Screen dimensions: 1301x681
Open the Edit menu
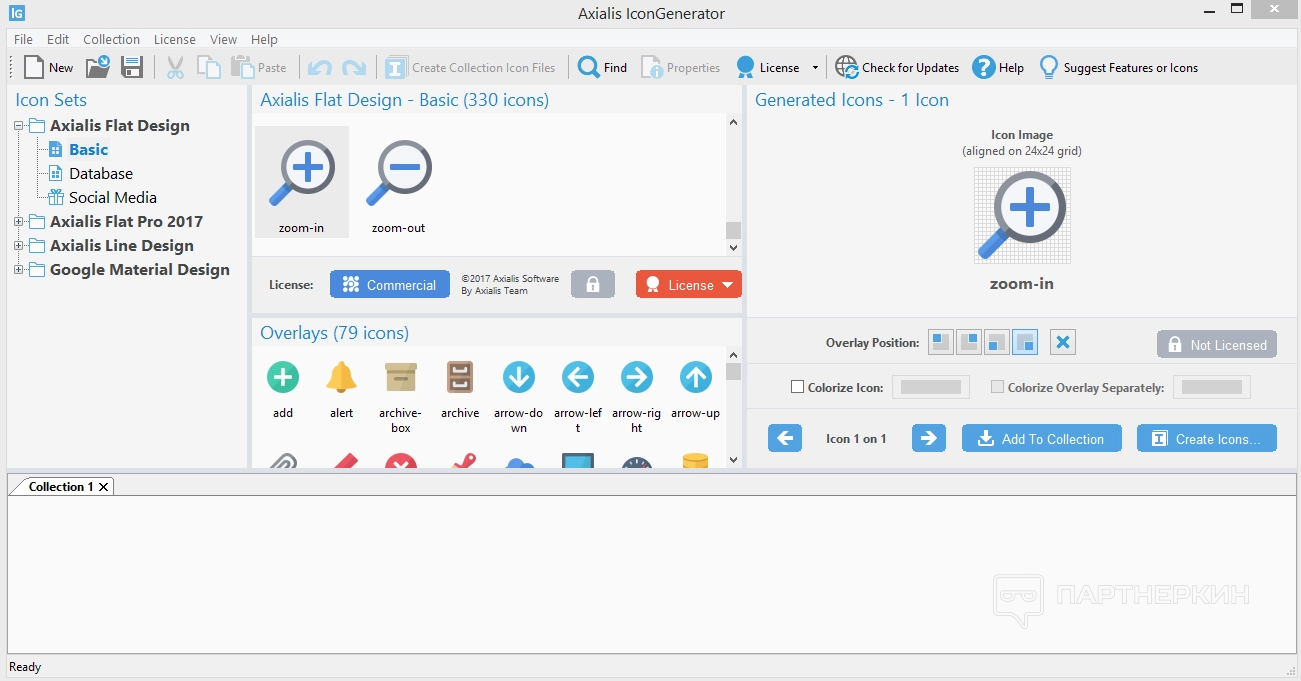pos(58,39)
